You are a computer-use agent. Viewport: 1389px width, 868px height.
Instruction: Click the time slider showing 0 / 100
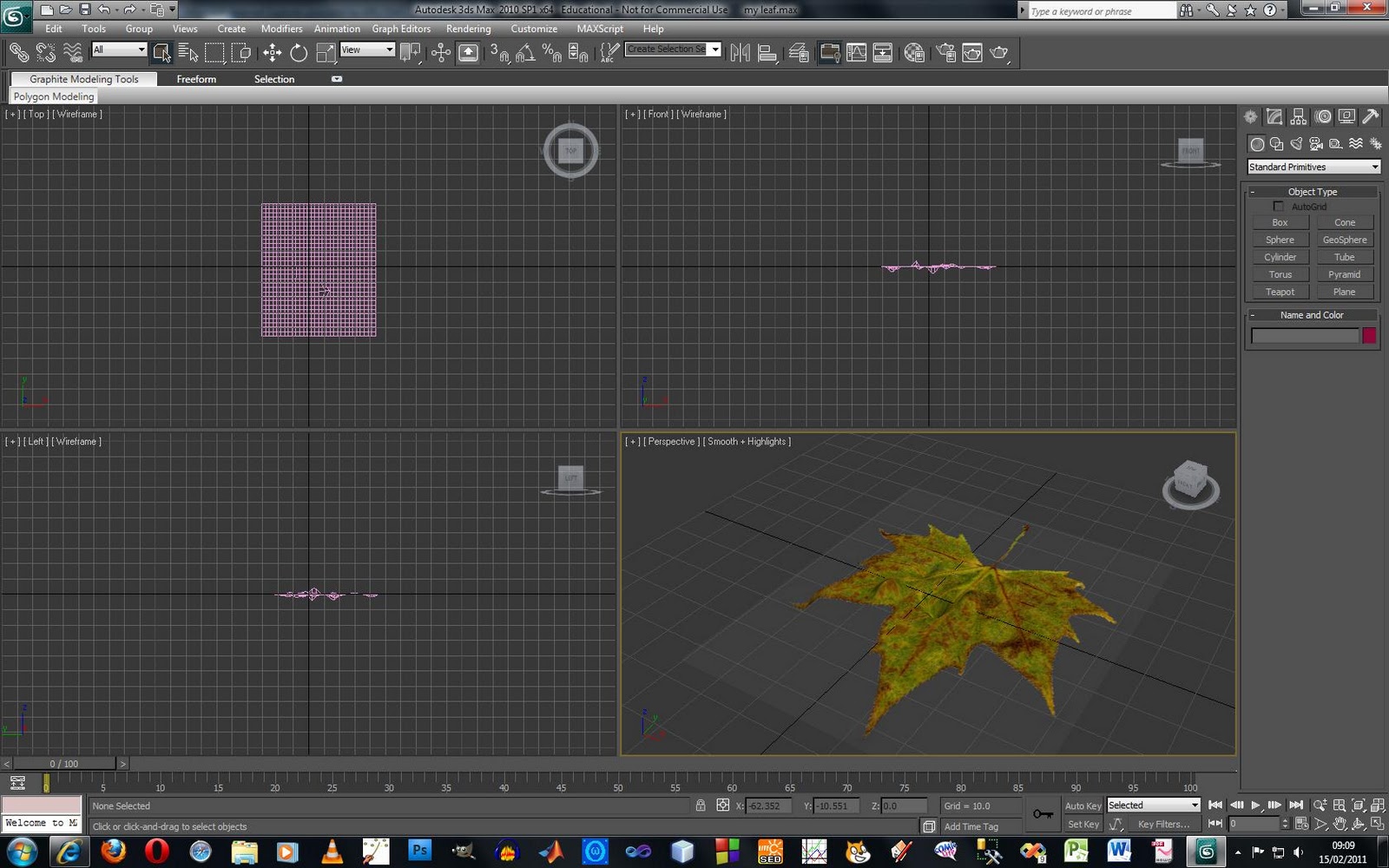(64, 764)
